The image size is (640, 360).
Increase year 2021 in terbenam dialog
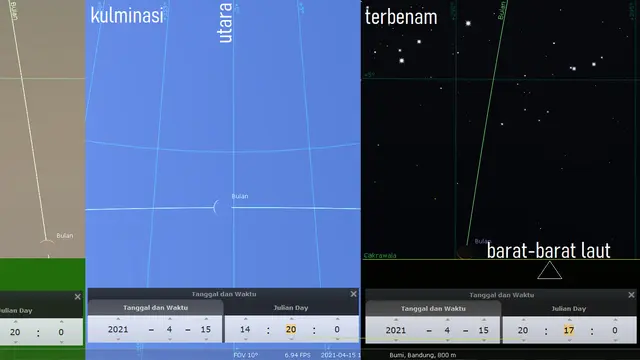(396, 320)
